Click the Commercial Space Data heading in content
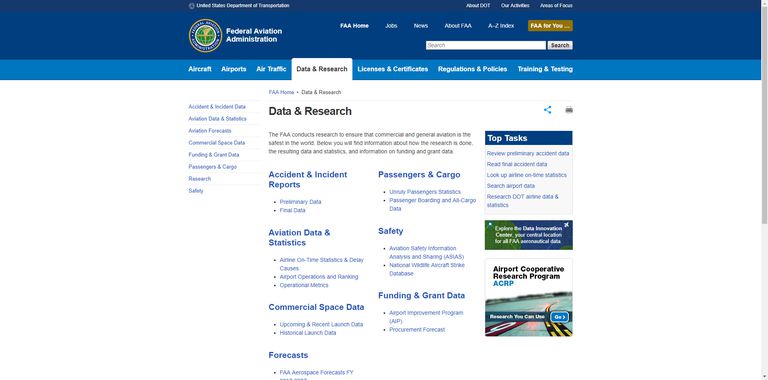Screen dimensions: 768x380 [x=316, y=307]
